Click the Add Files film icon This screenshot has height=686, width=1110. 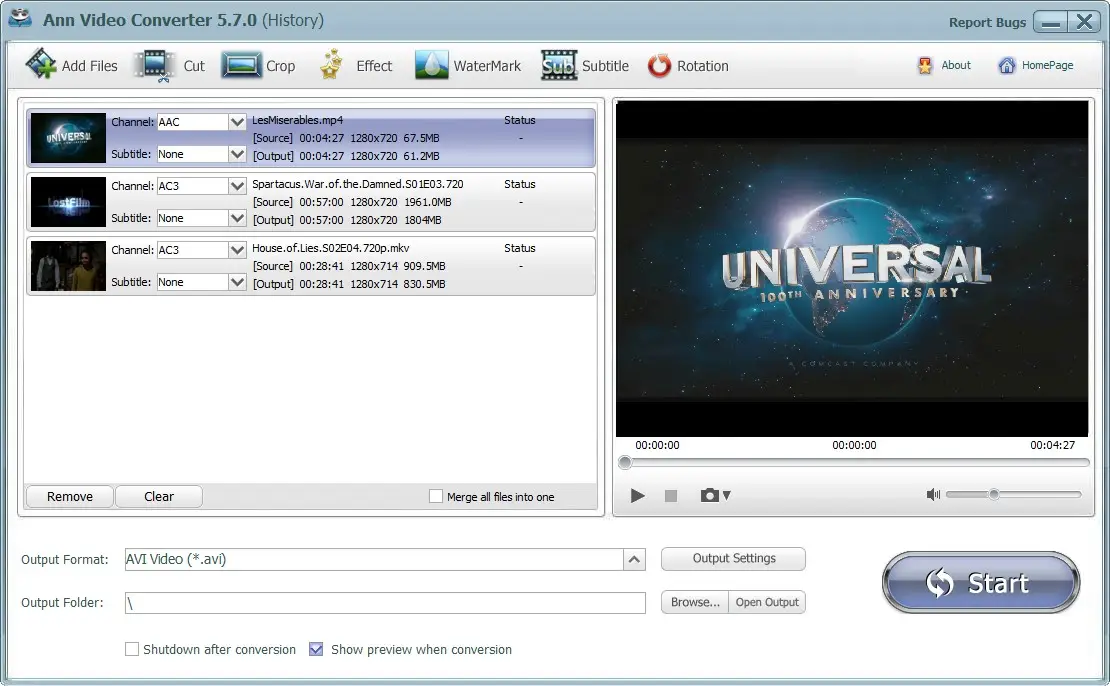(x=41, y=64)
